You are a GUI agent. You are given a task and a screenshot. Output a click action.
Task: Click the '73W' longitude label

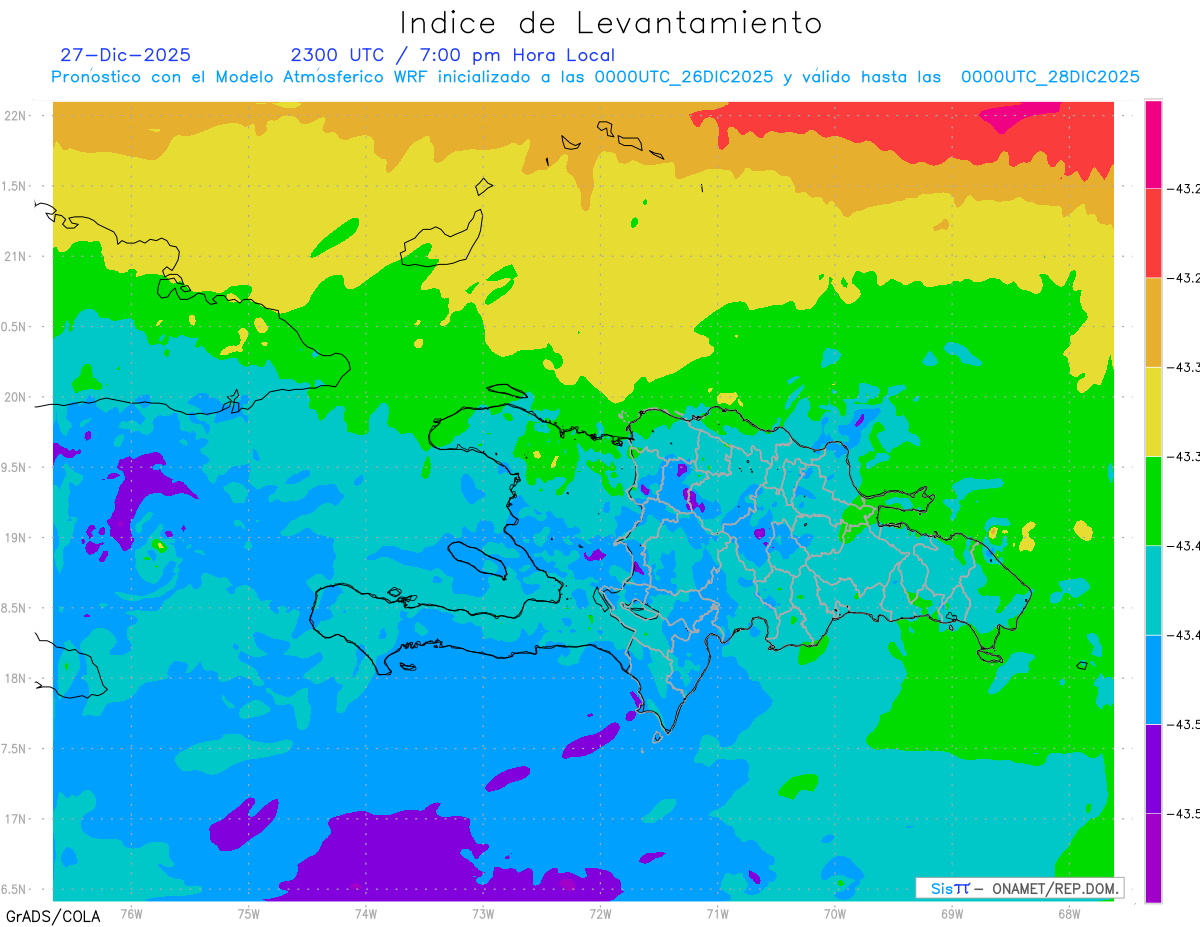click(x=483, y=913)
